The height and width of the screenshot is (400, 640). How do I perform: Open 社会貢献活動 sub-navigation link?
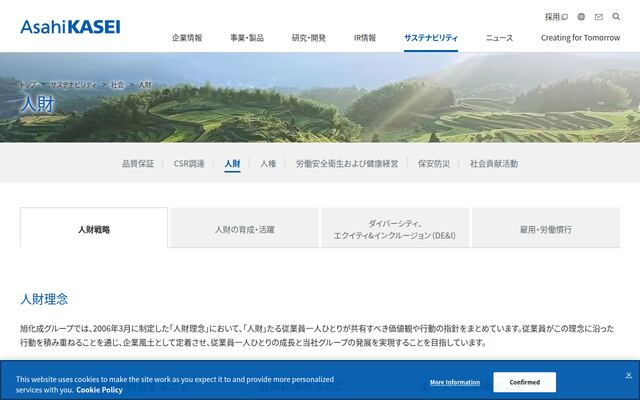point(494,164)
